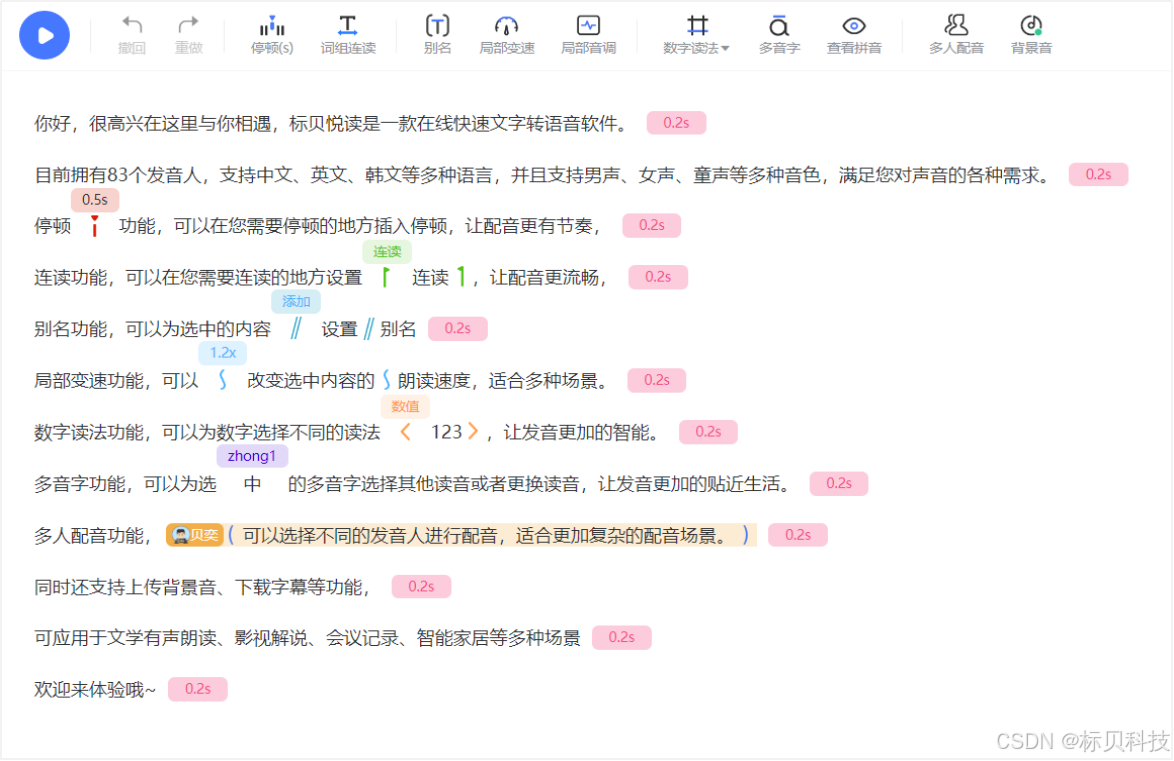Click the orange 数值 number tag
The height and width of the screenshot is (761, 1174).
click(x=405, y=406)
